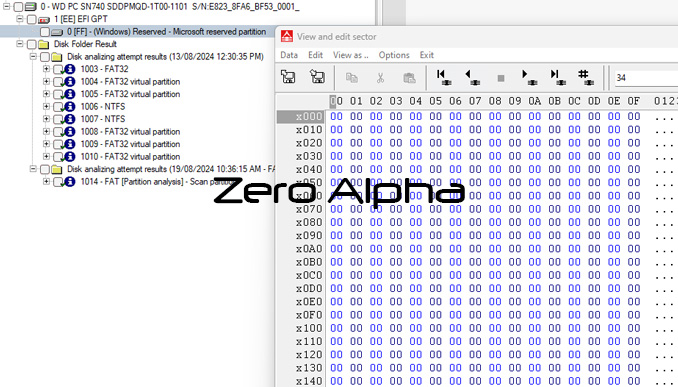
Task: Click the stop square toolbar icon
Action: [501, 78]
